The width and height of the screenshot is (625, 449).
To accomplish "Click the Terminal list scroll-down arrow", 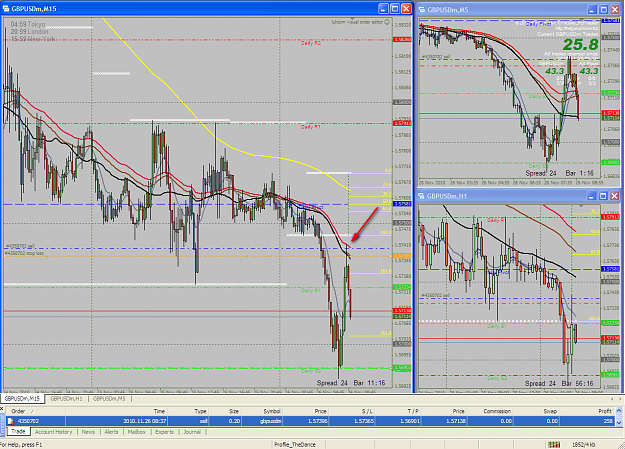I will coord(619,422).
